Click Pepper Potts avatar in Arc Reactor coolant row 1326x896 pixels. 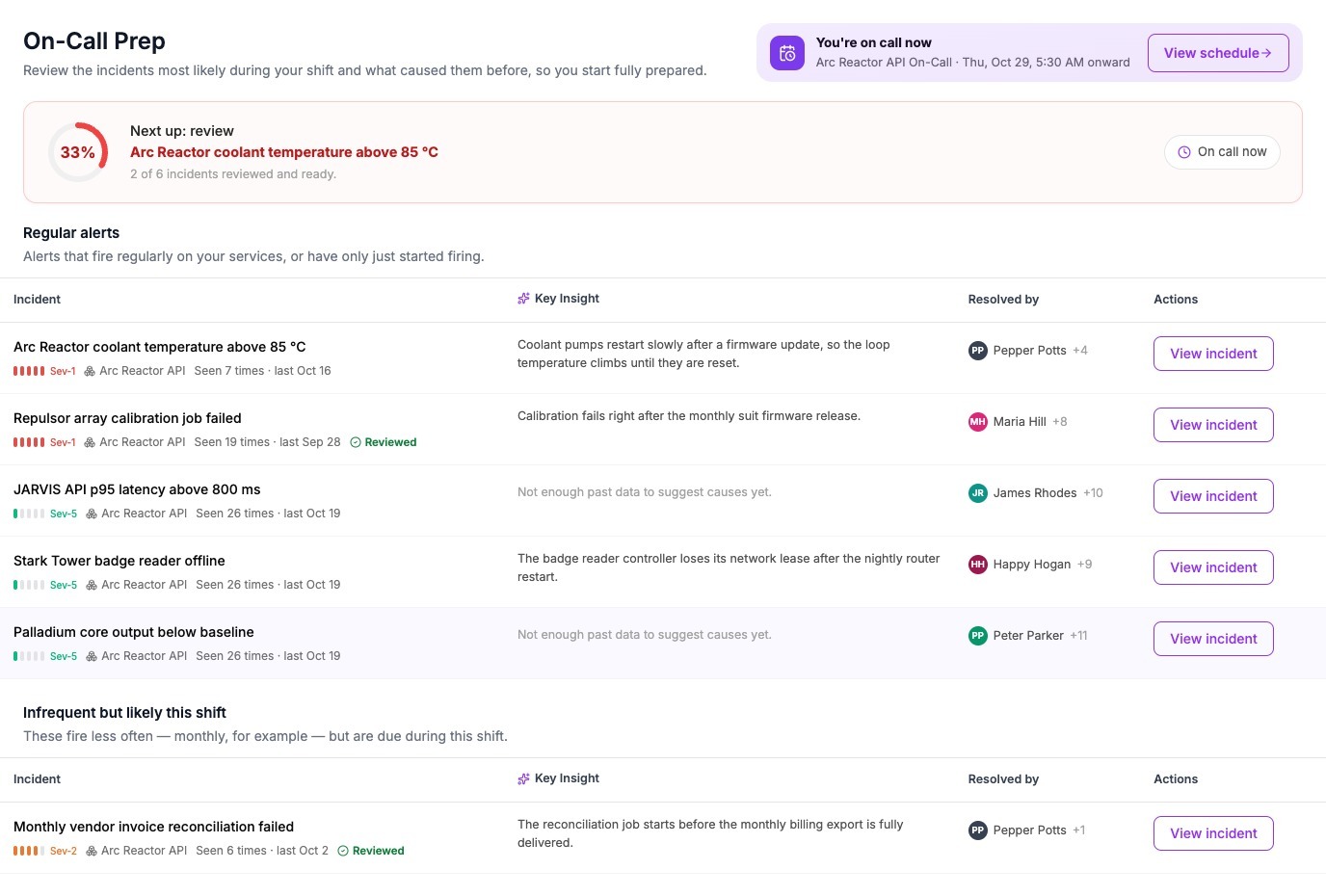[978, 351]
